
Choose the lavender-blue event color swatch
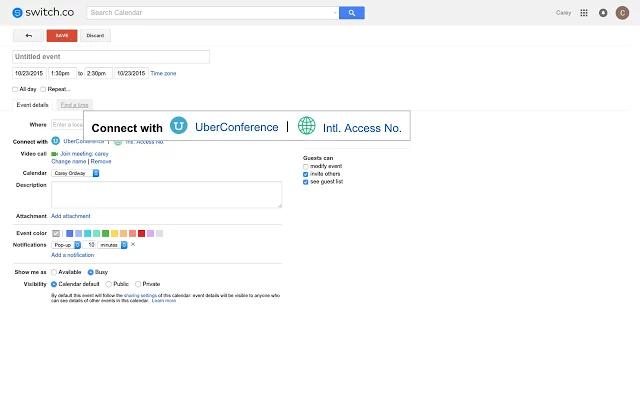pyautogui.click(x=78, y=233)
